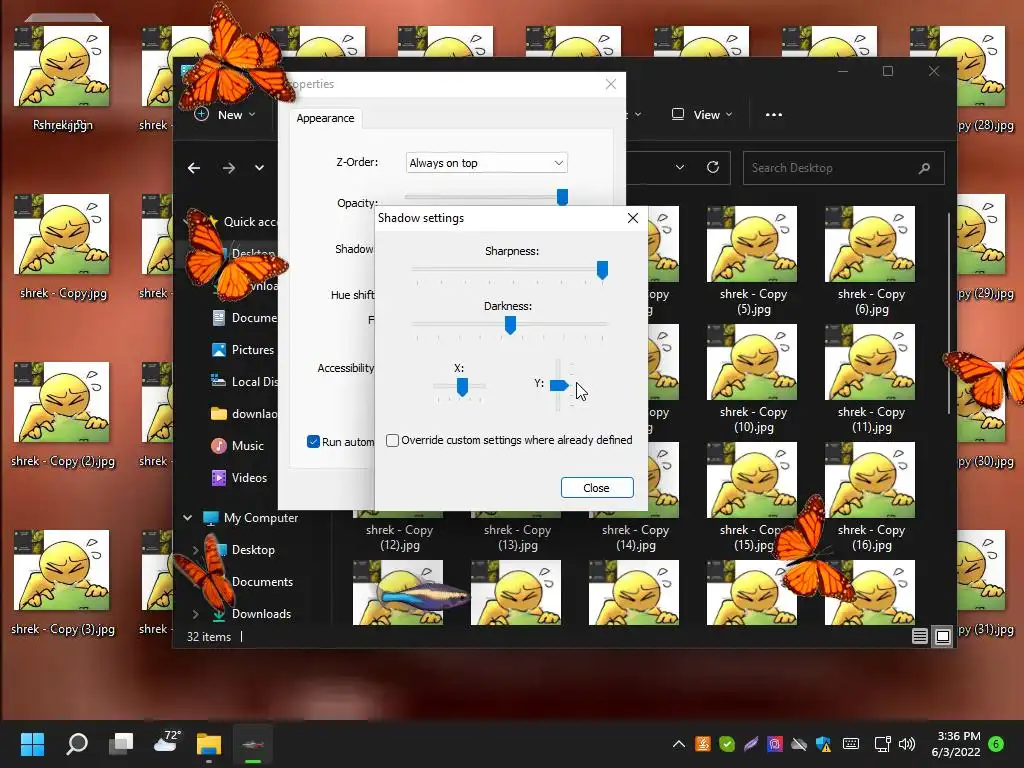
Task: Open the View menu in Explorer
Action: [x=702, y=114]
